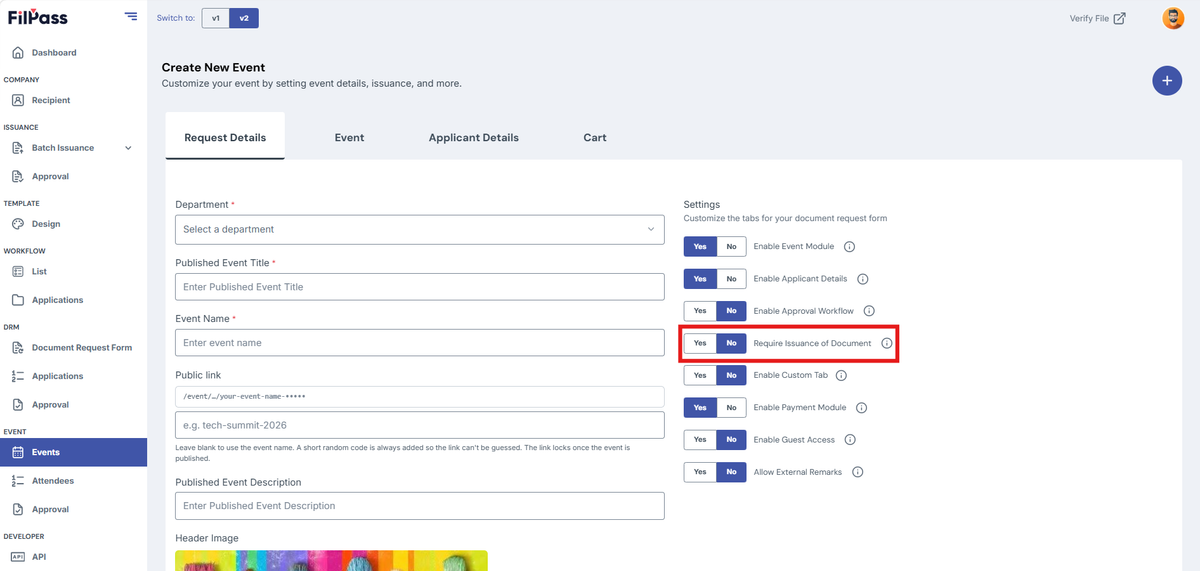This screenshot has height=571, width=1200.
Task: Click the Event Name input field
Action: 420,343
